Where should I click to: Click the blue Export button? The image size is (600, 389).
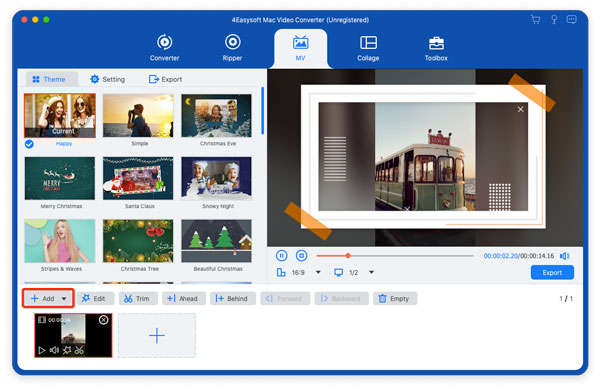pos(552,272)
